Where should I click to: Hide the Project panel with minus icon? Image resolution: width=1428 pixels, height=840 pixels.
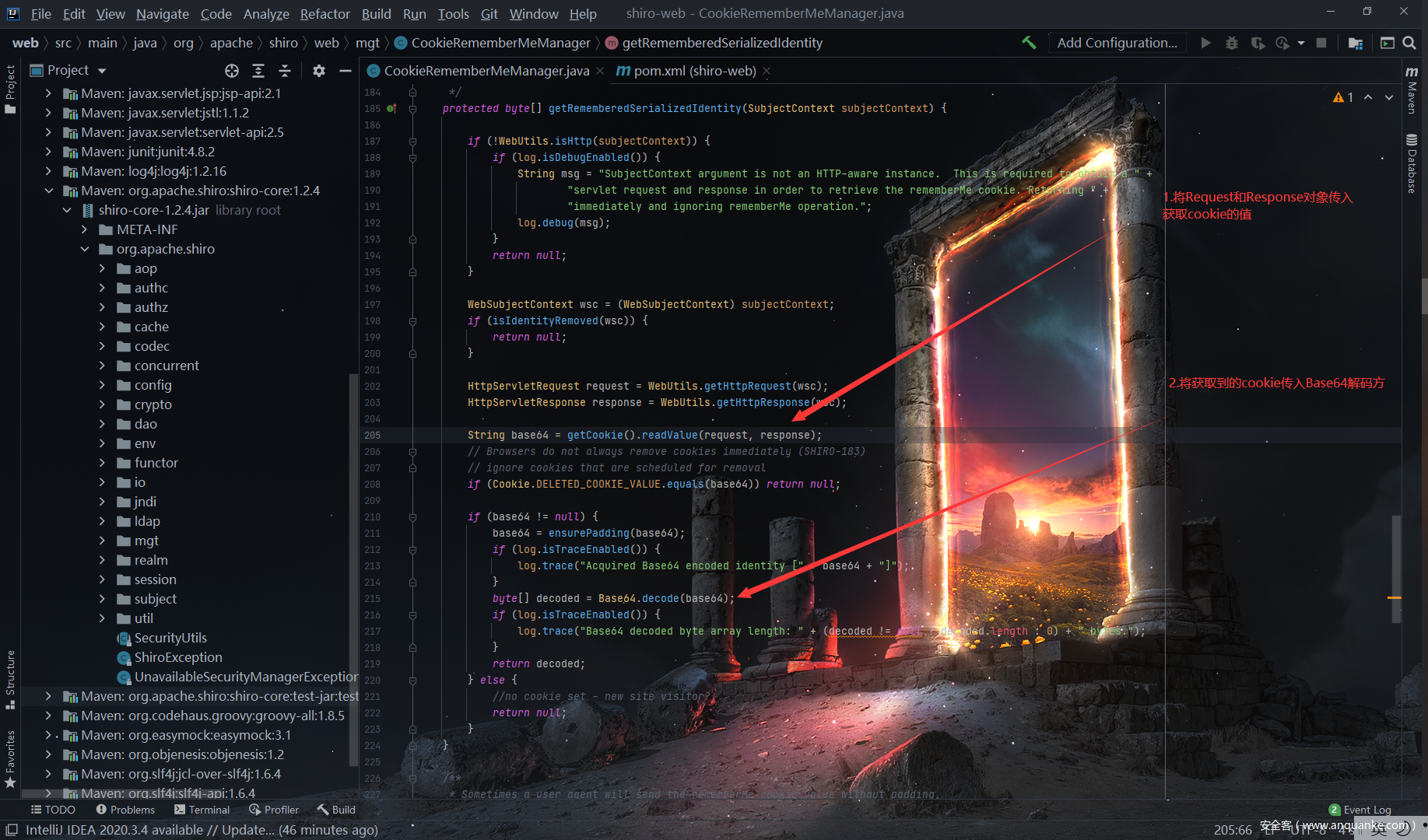pyautogui.click(x=345, y=71)
